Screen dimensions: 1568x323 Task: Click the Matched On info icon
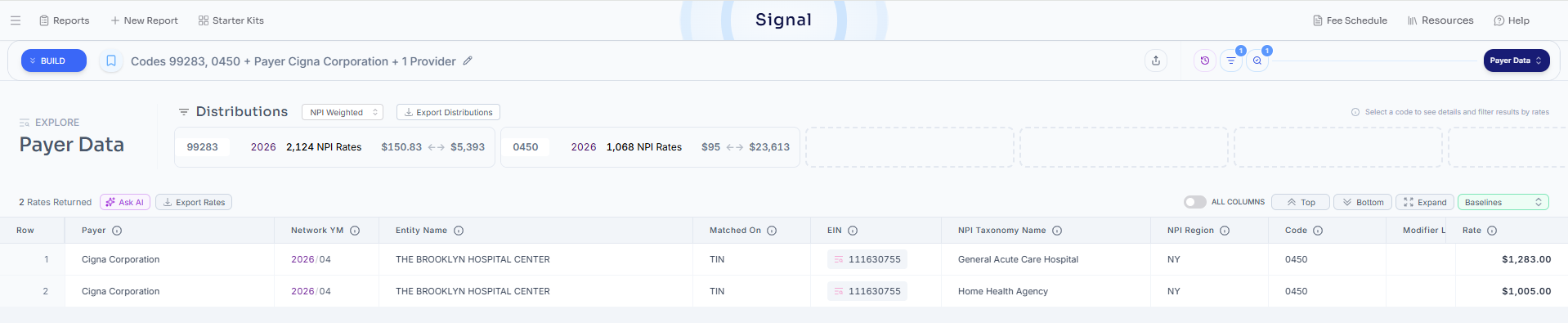(x=772, y=231)
